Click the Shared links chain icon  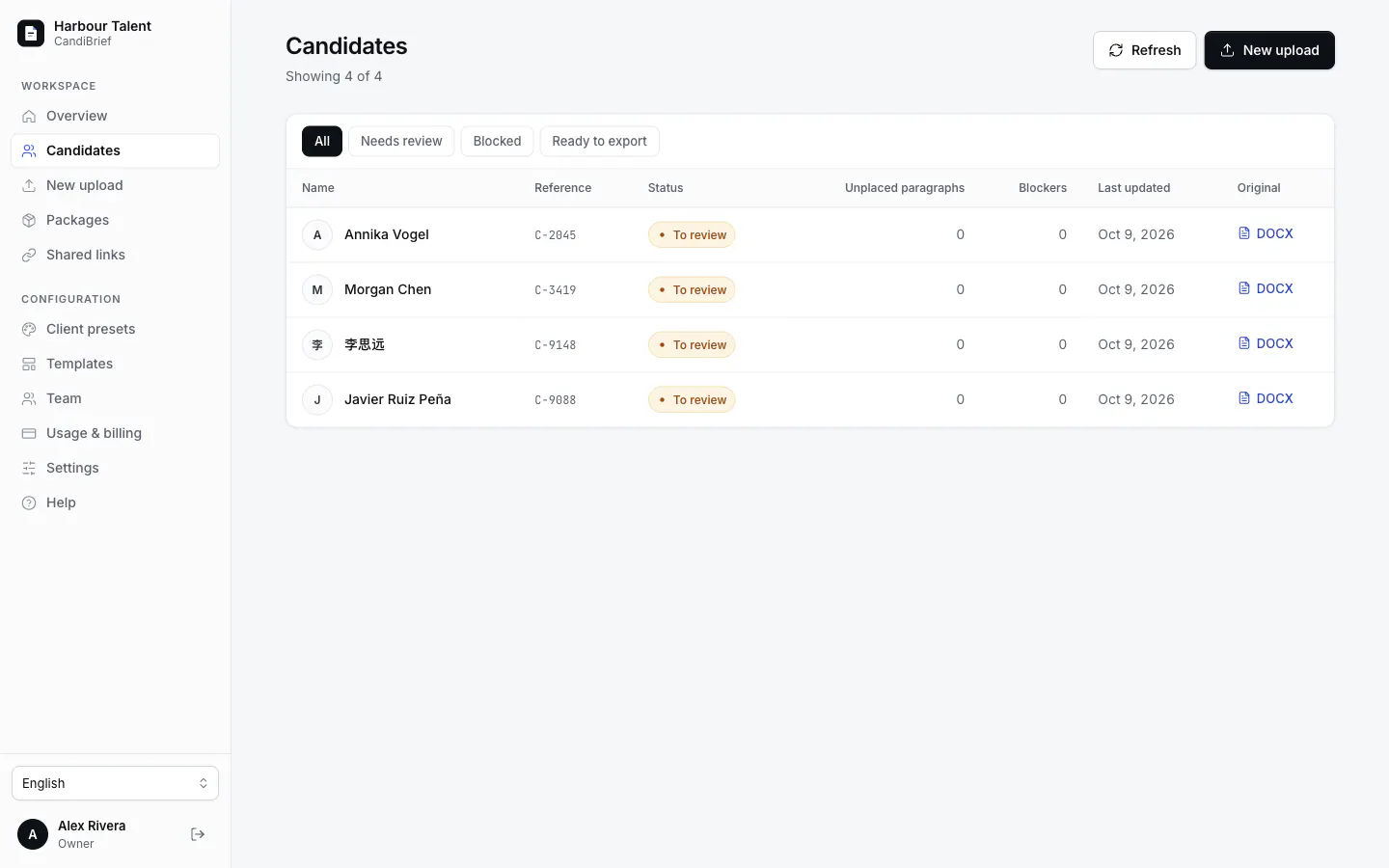[29, 255]
